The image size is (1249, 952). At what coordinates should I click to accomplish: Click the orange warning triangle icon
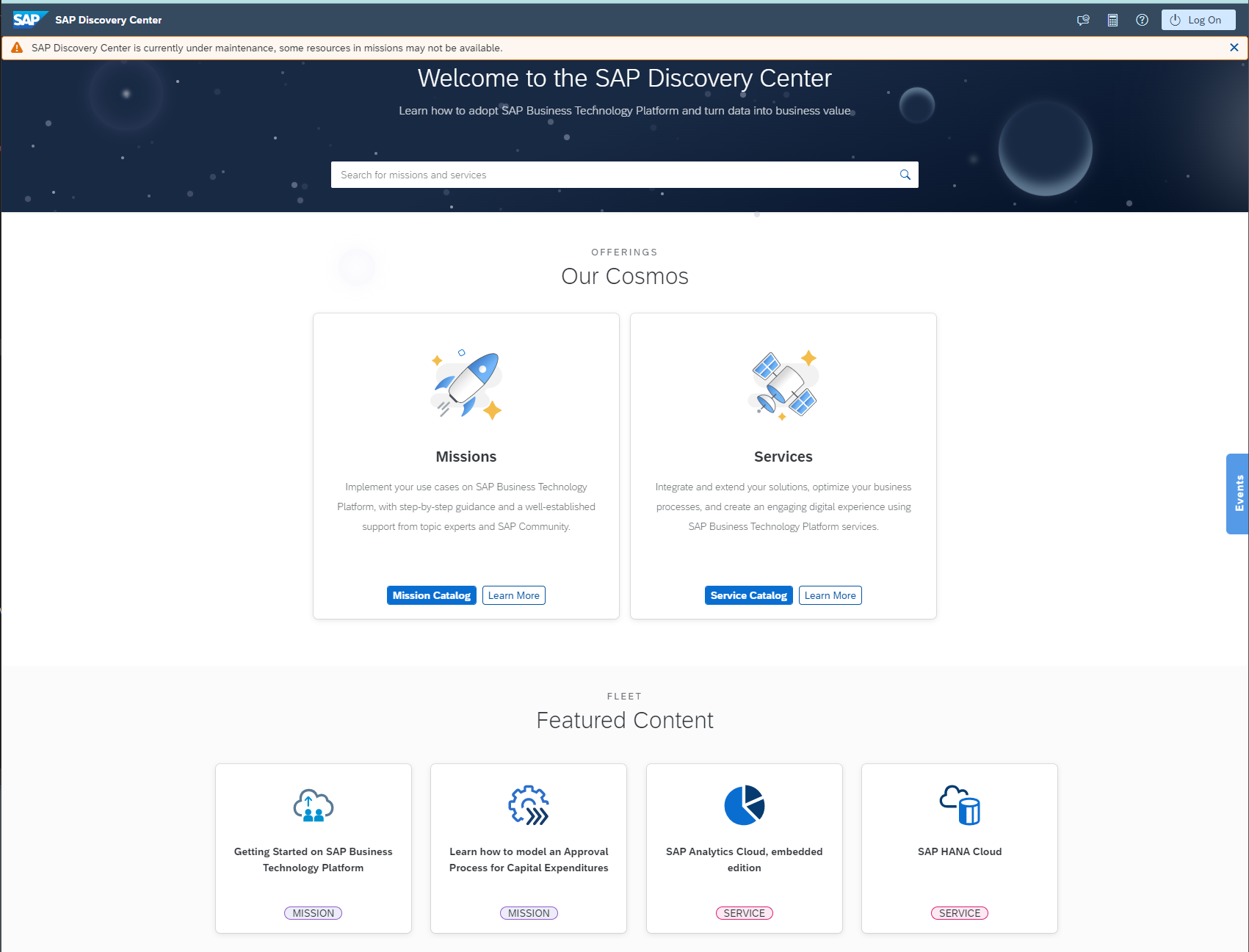[17, 48]
